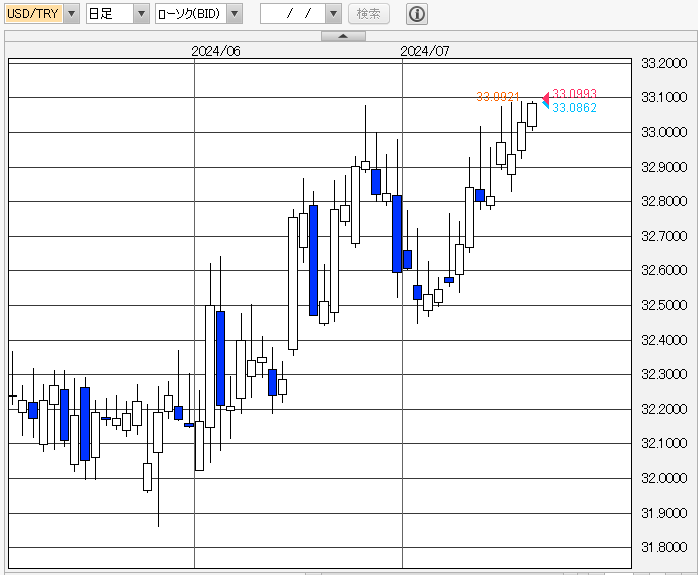Click the 33.0000 price axis label
The image size is (698, 575).
pos(664,132)
